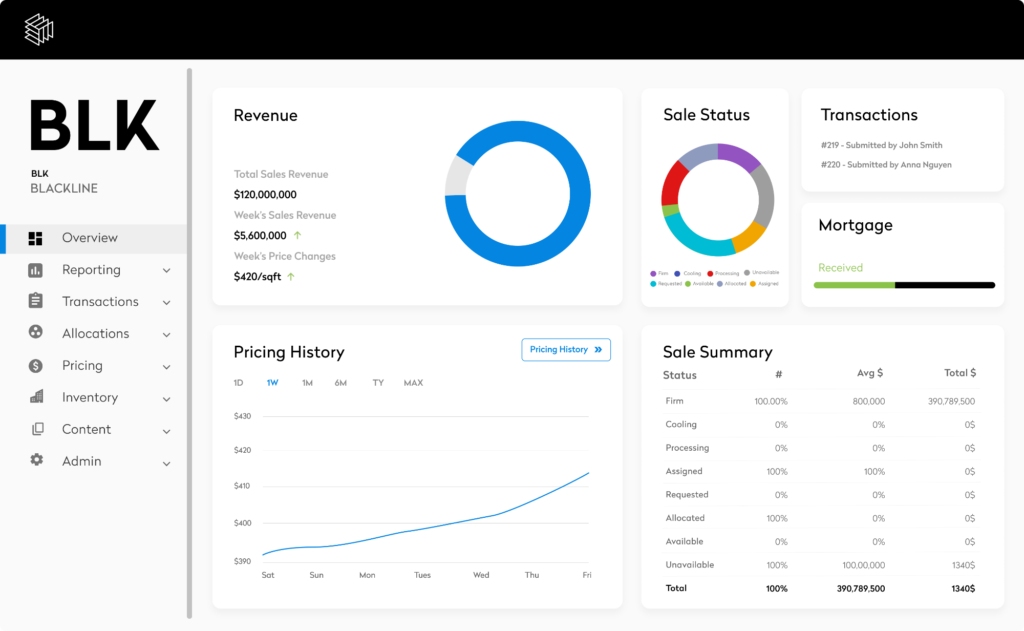Open the Pricing History page
Viewport: 1024px width, 631px height.
coord(566,349)
